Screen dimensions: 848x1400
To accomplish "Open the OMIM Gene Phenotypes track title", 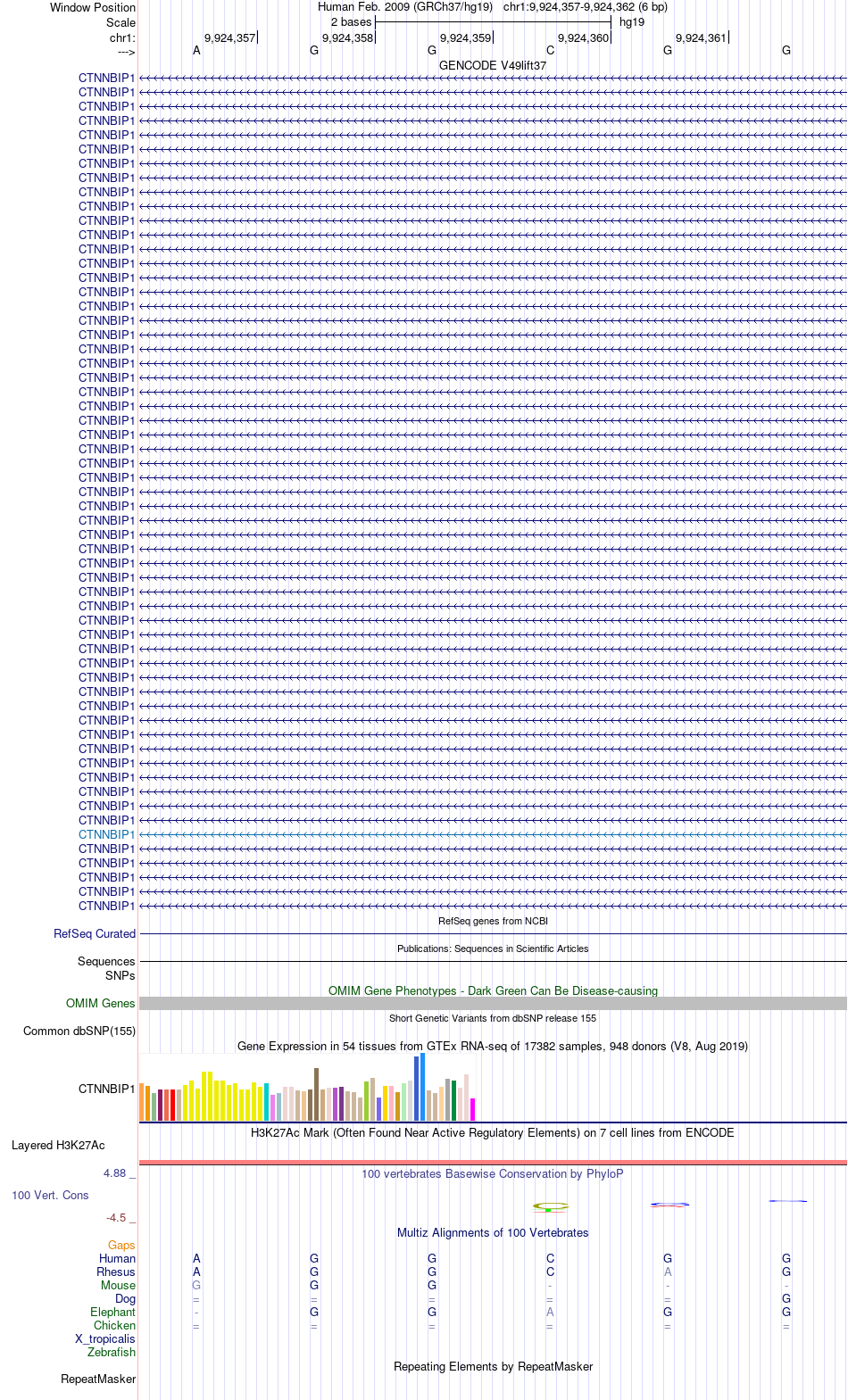I will pyautogui.click(x=493, y=990).
